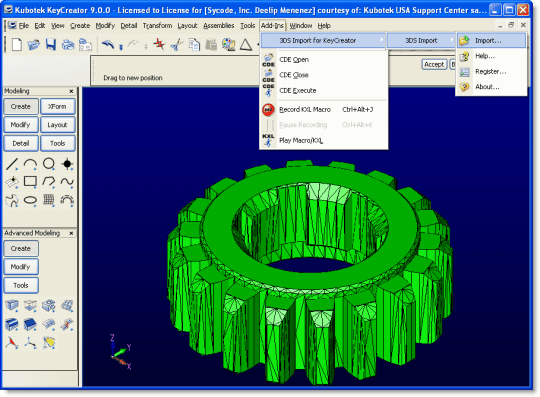The height and width of the screenshot is (397, 540).
Task: Click the Copy pages icon
Action: coord(194,45)
